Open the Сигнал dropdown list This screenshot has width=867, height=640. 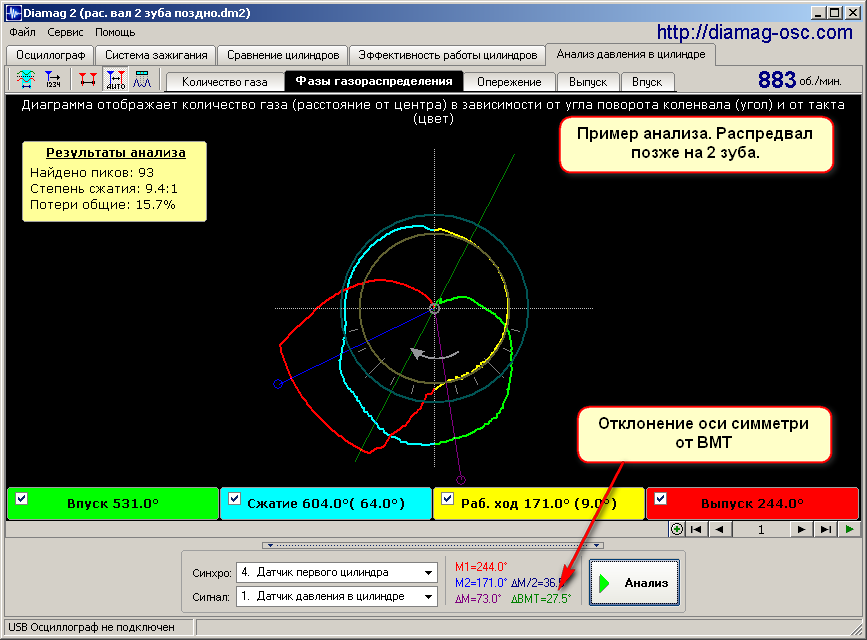428,596
